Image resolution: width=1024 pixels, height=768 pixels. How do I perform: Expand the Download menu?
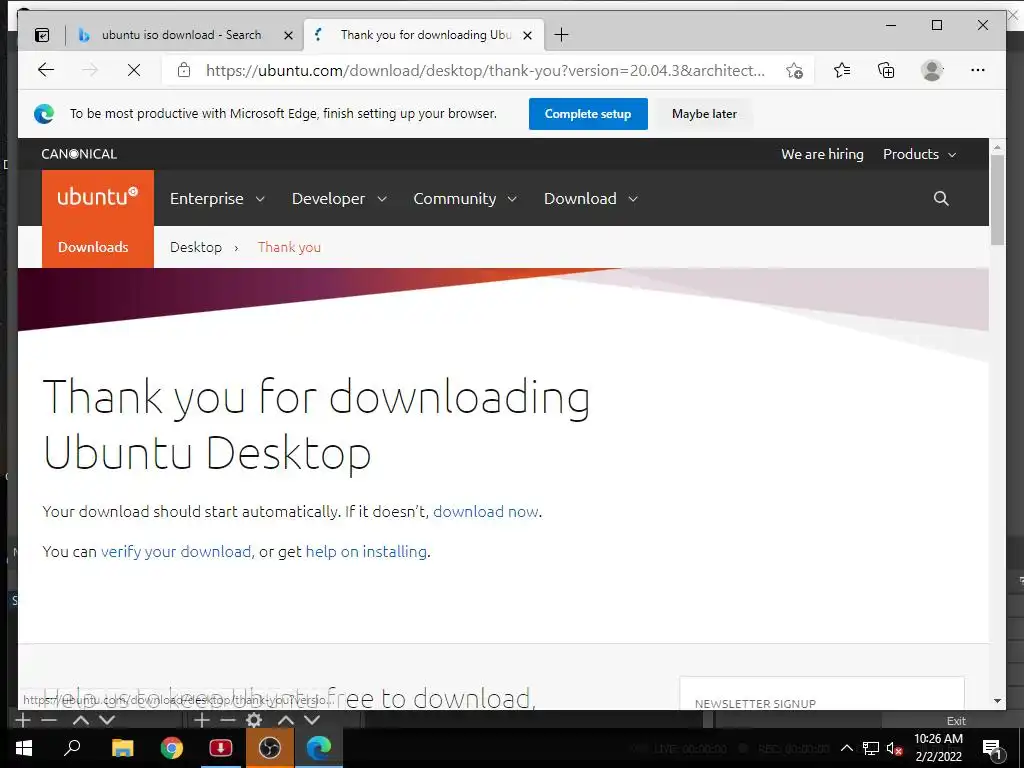point(590,199)
